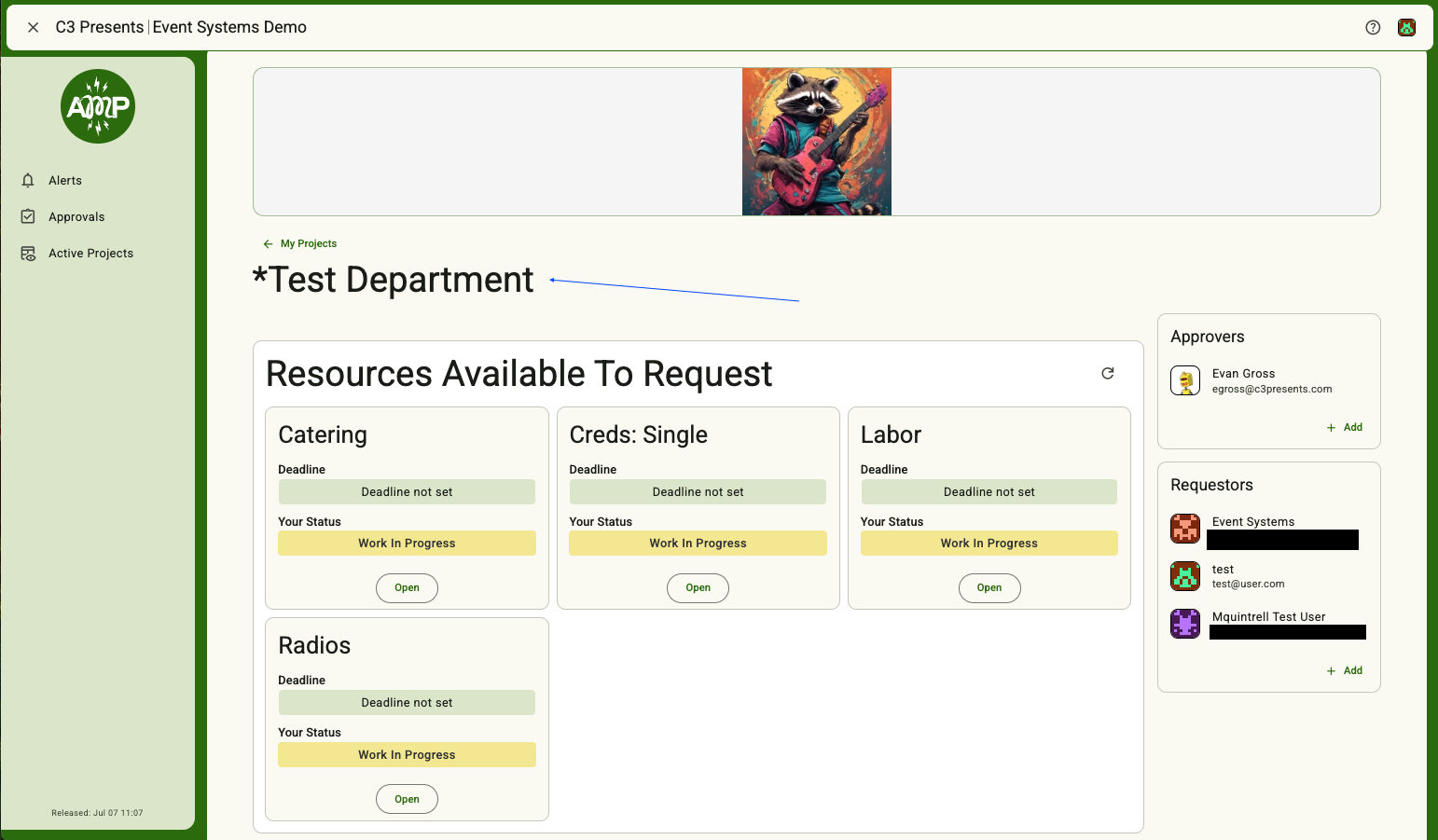Click the test requestor avatar
Image resolution: width=1438 pixels, height=840 pixels.
tap(1185, 576)
